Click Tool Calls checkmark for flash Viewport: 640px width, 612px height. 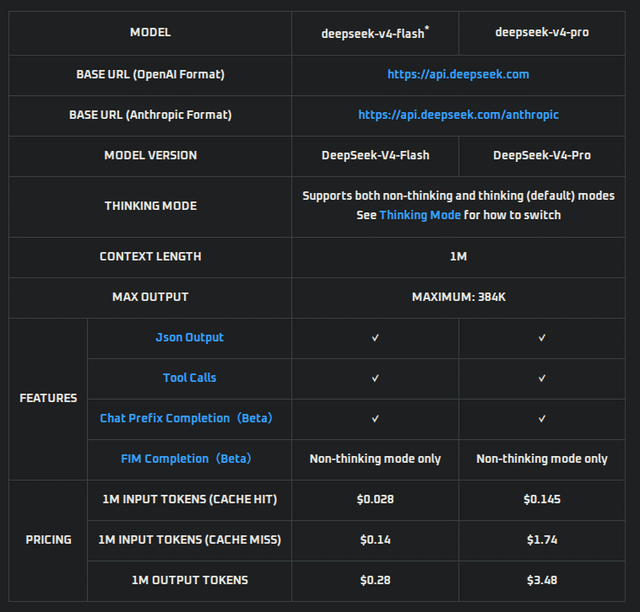coord(375,378)
